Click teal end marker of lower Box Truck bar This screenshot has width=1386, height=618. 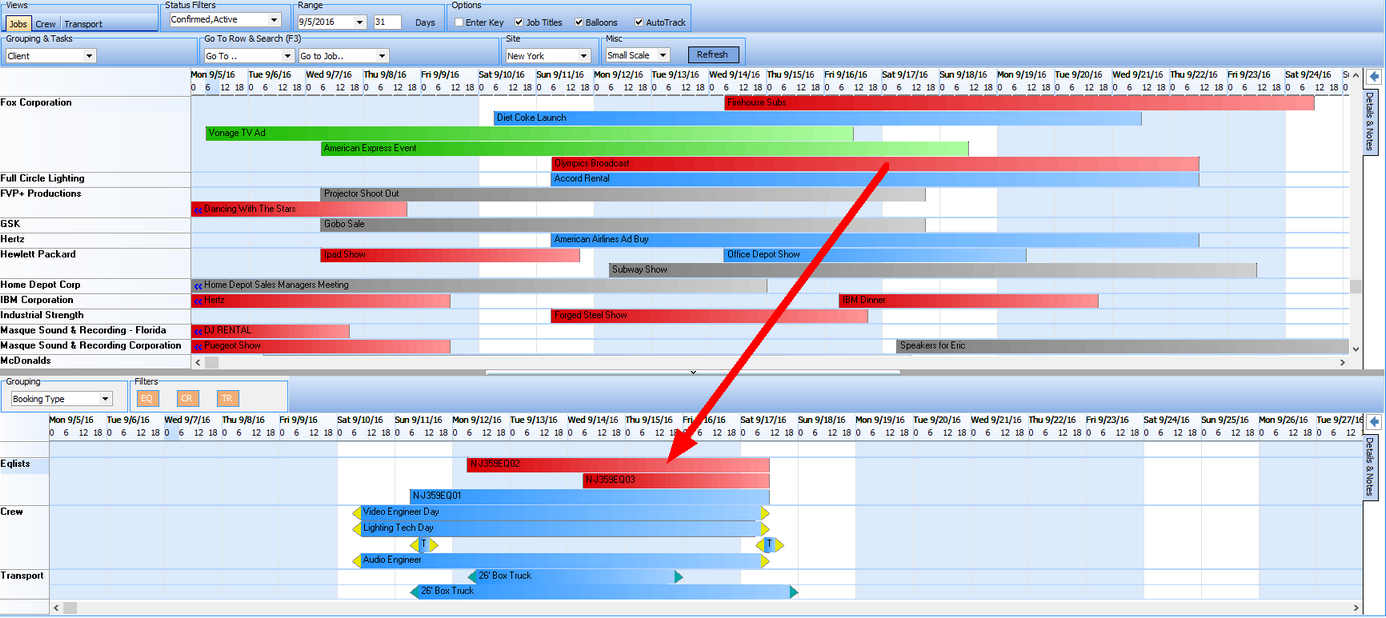point(793,592)
